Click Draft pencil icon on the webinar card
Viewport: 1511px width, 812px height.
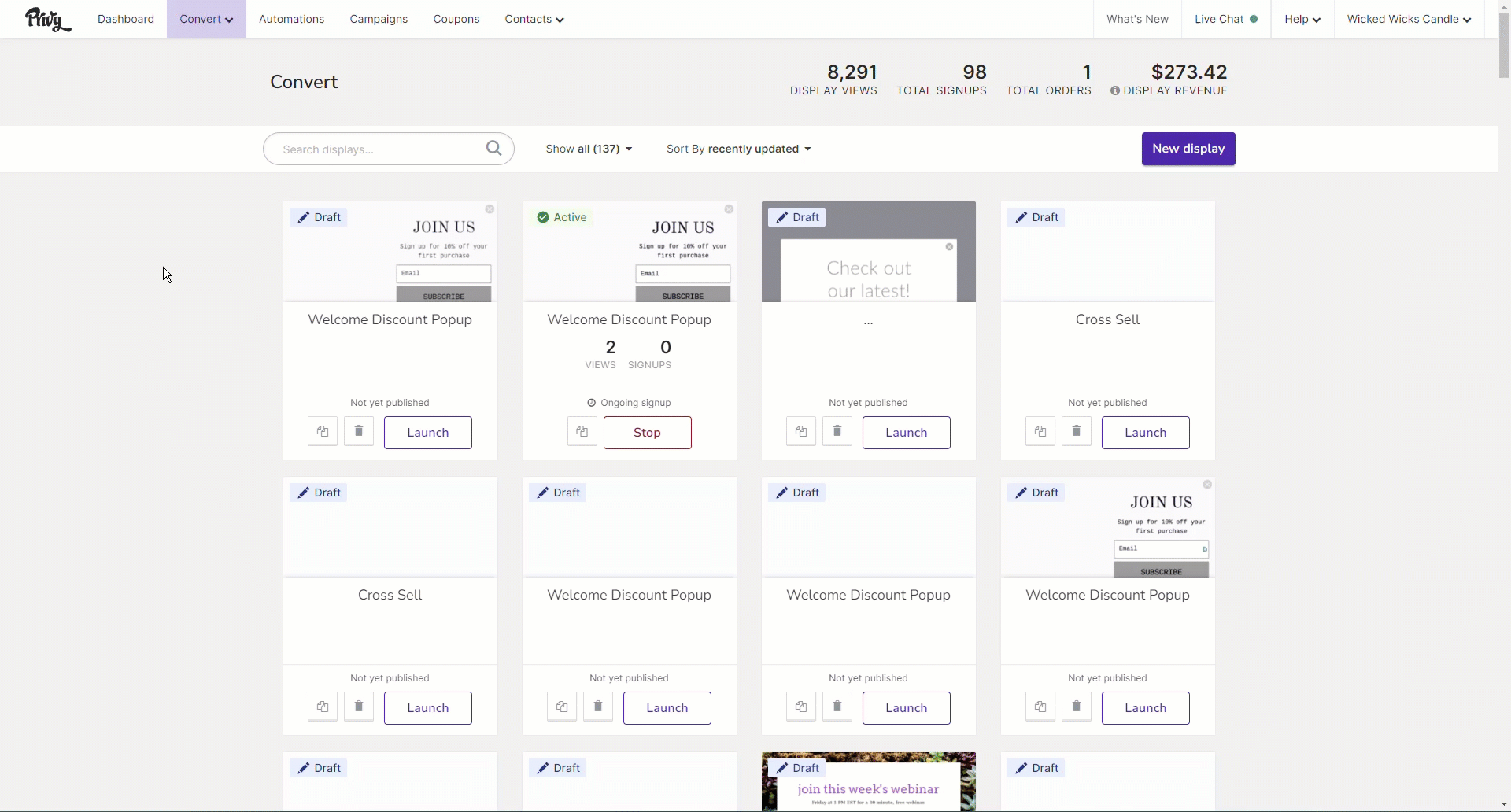click(781, 768)
